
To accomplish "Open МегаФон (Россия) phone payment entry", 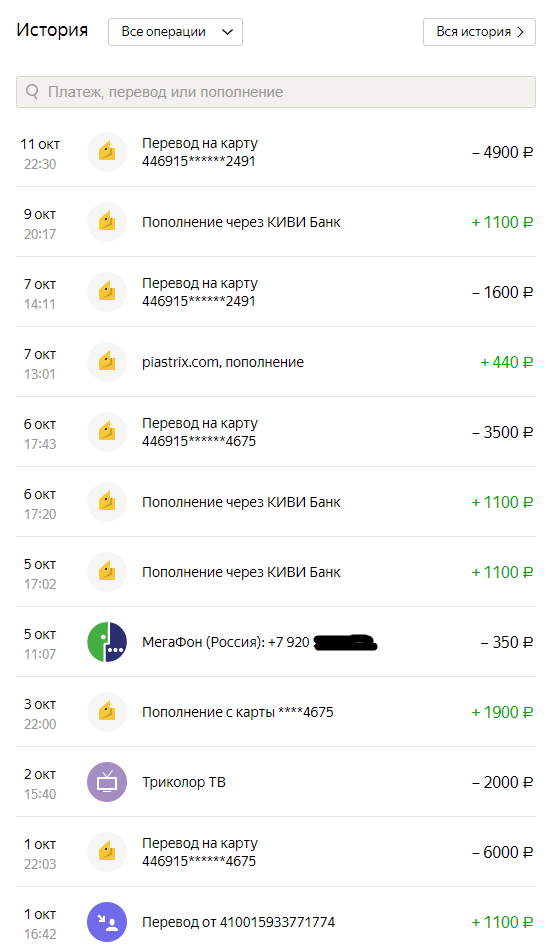I will 276,642.
